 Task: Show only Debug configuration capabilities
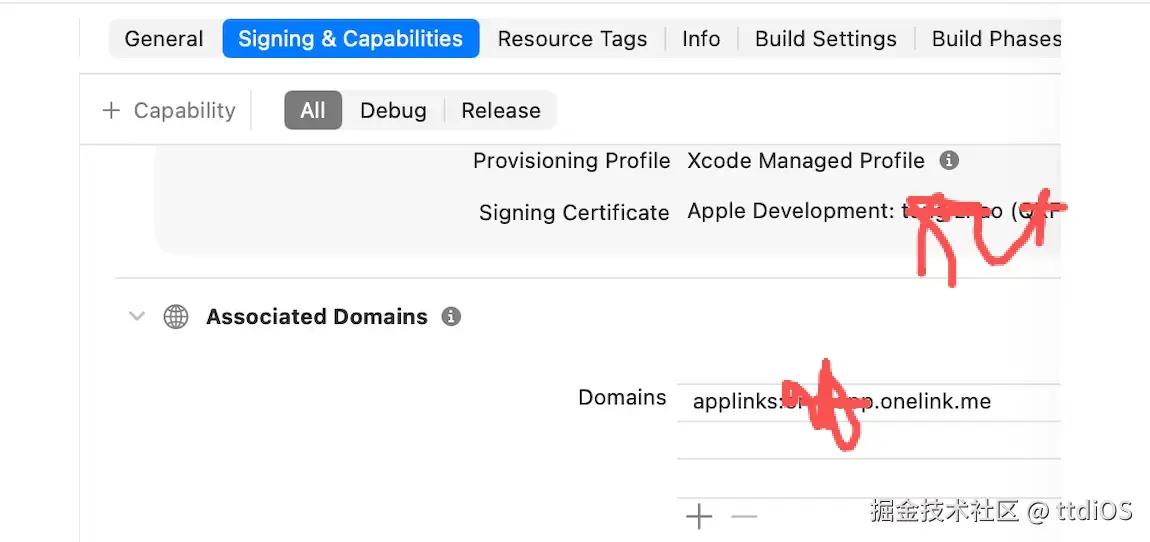point(393,111)
